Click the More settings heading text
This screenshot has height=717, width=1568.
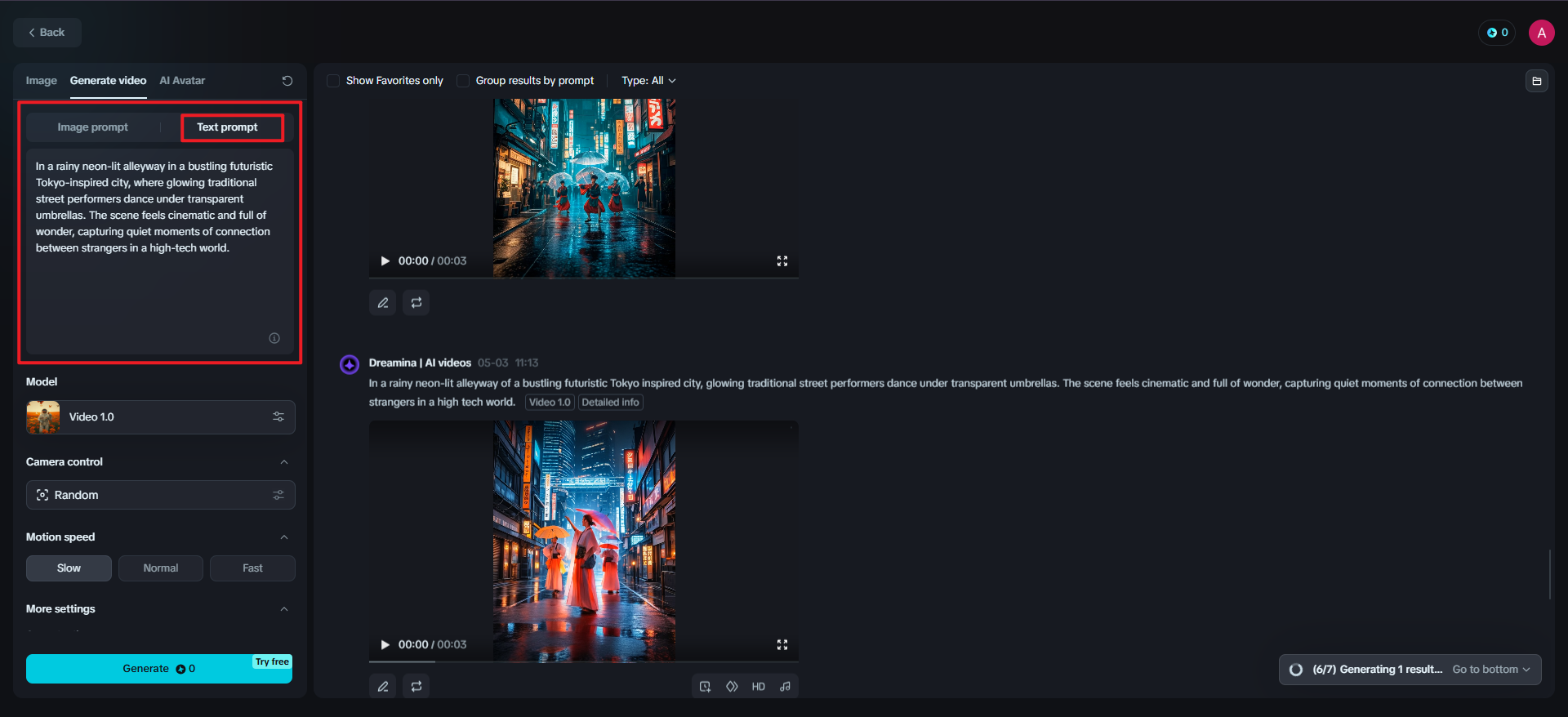(60, 609)
